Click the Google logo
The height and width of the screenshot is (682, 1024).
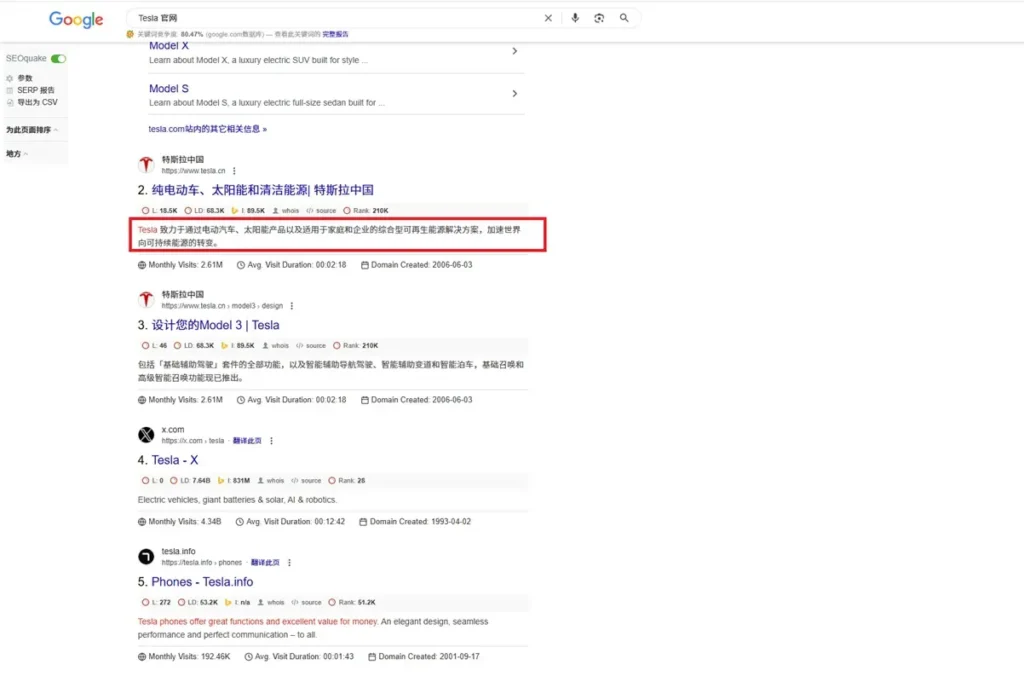(76, 20)
